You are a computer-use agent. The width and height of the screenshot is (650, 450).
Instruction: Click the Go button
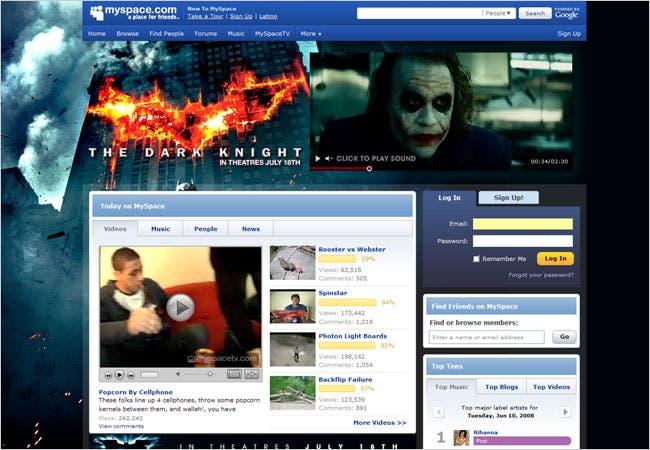coord(564,337)
